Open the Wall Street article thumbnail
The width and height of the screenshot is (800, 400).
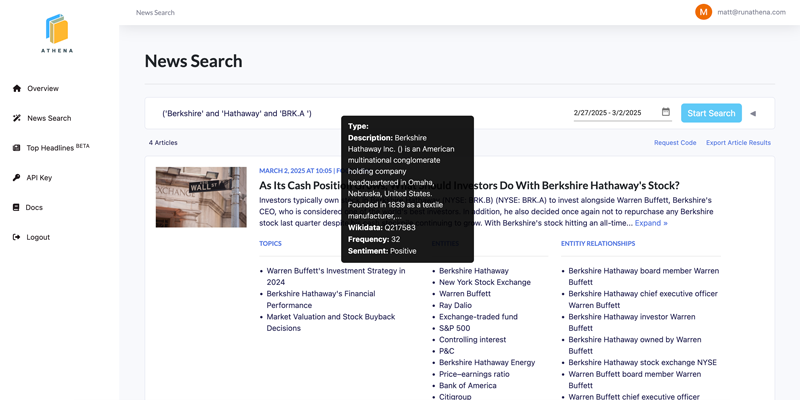[x=201, y=197]
